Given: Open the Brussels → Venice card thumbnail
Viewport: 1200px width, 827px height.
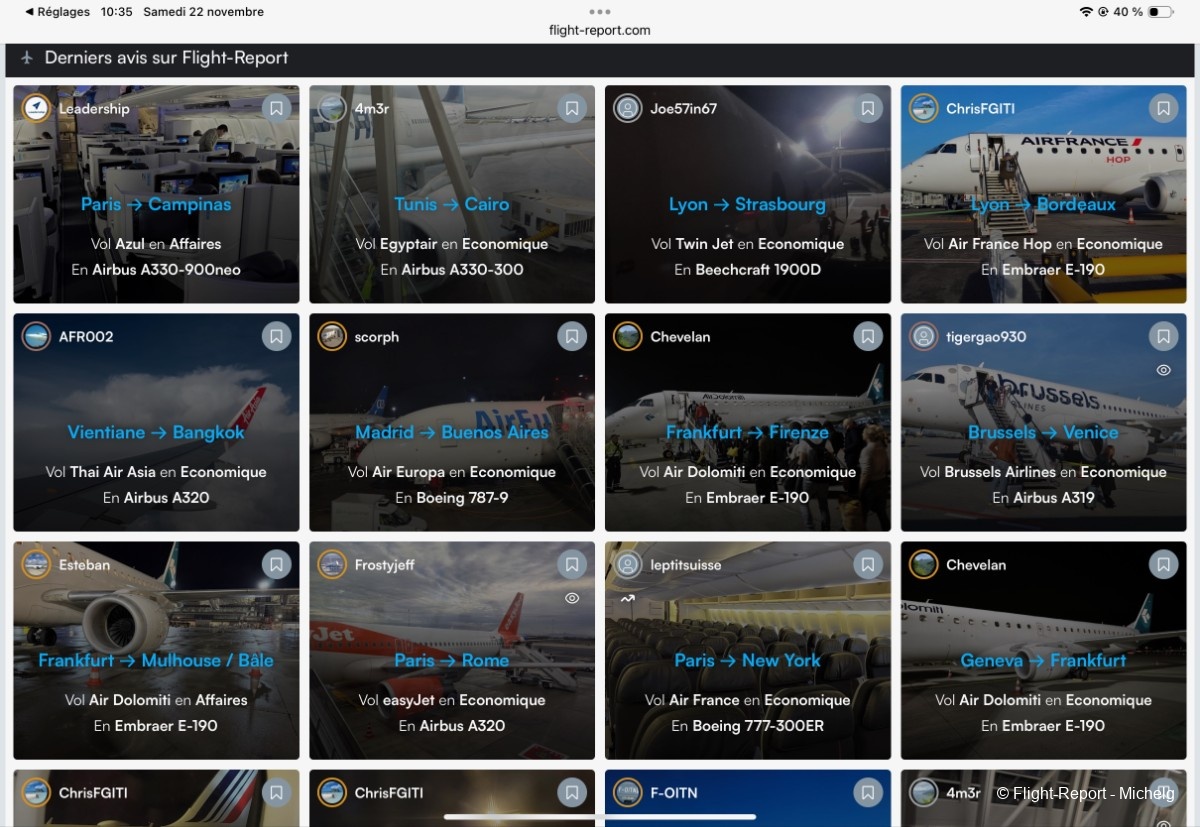Looking at the screenshot, I should (x=1045, y=422).
